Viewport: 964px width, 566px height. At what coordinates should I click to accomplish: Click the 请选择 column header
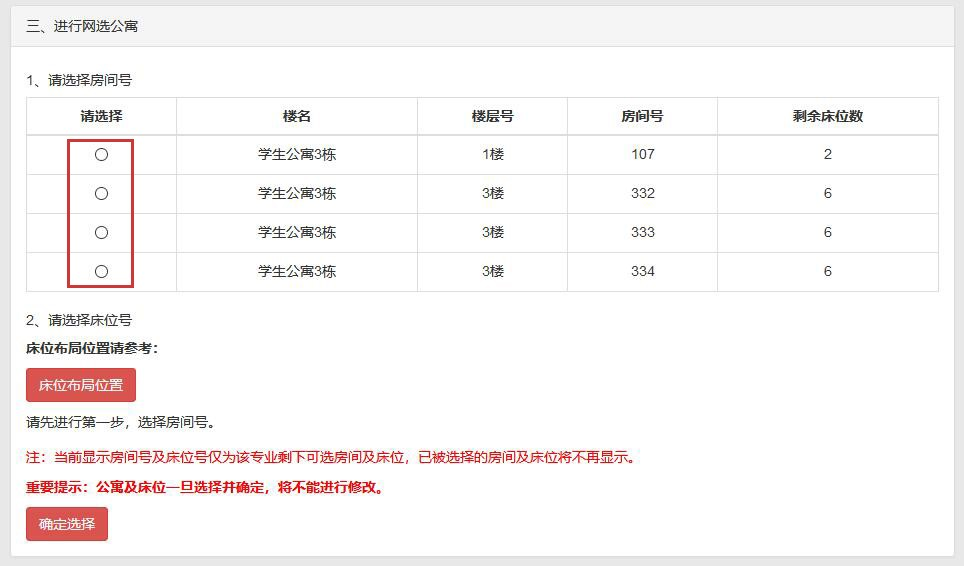[x=101, y=116]
